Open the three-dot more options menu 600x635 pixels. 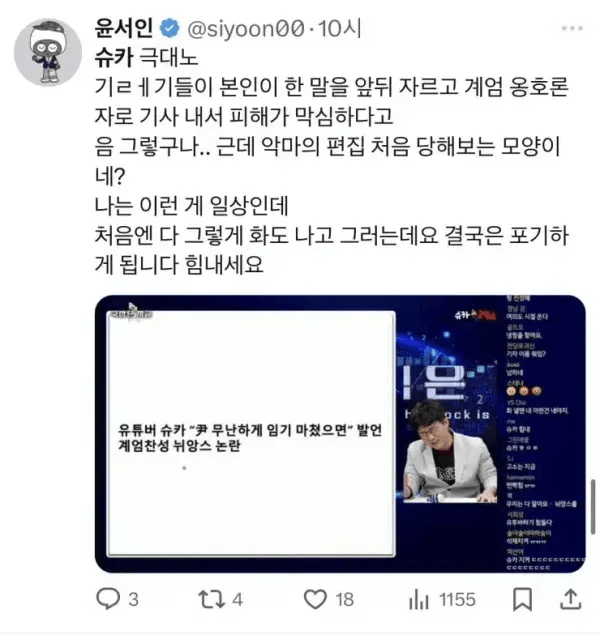click(572, 28)
